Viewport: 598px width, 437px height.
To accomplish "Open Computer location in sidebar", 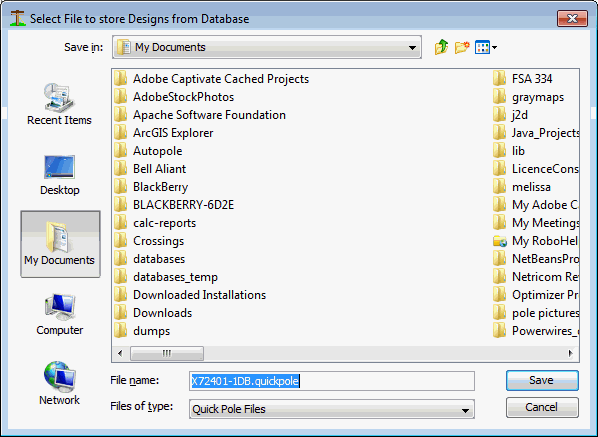I will click(59, 314).
